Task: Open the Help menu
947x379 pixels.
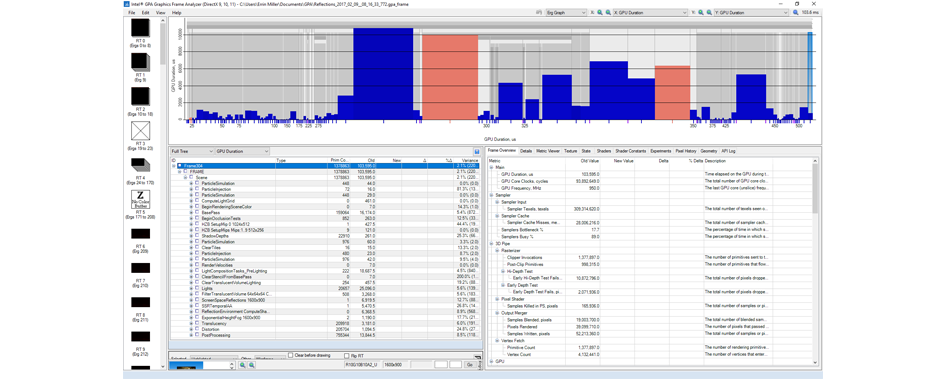Action: tap(176, 13)
